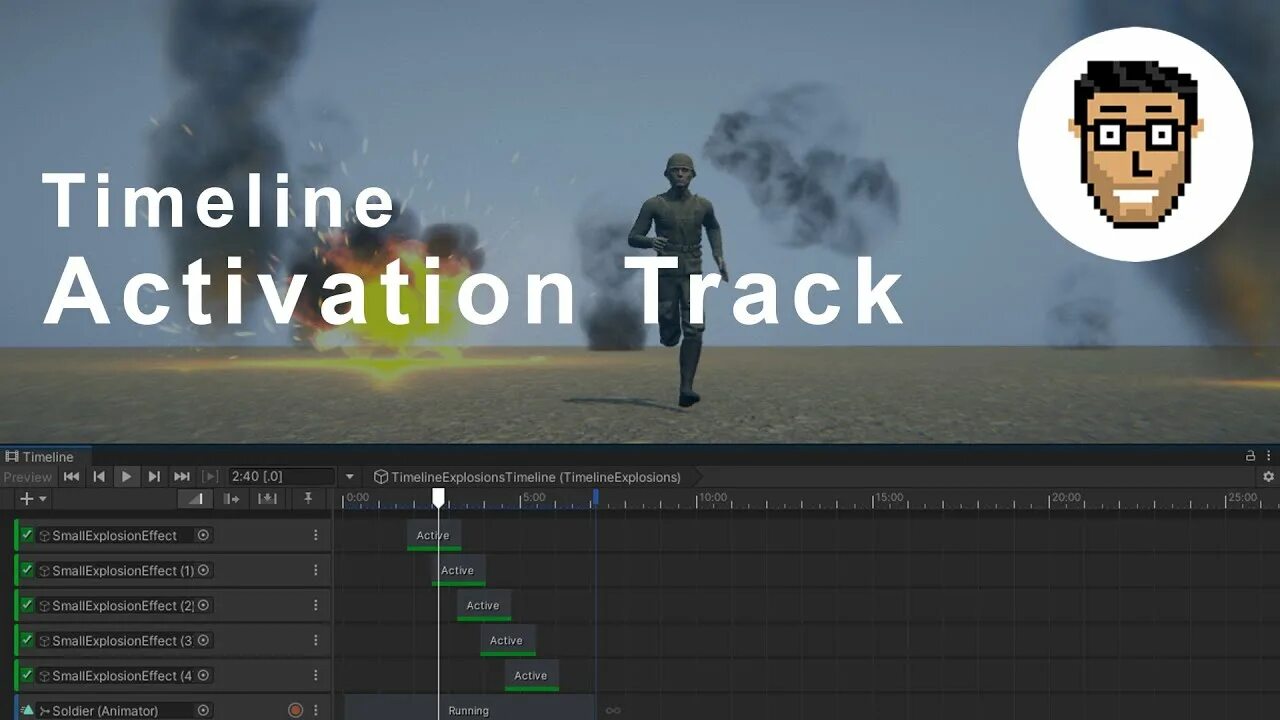Select the Replace edit mode icon
This screenshot has height=720, width=1280.
(x=267, y=498)
